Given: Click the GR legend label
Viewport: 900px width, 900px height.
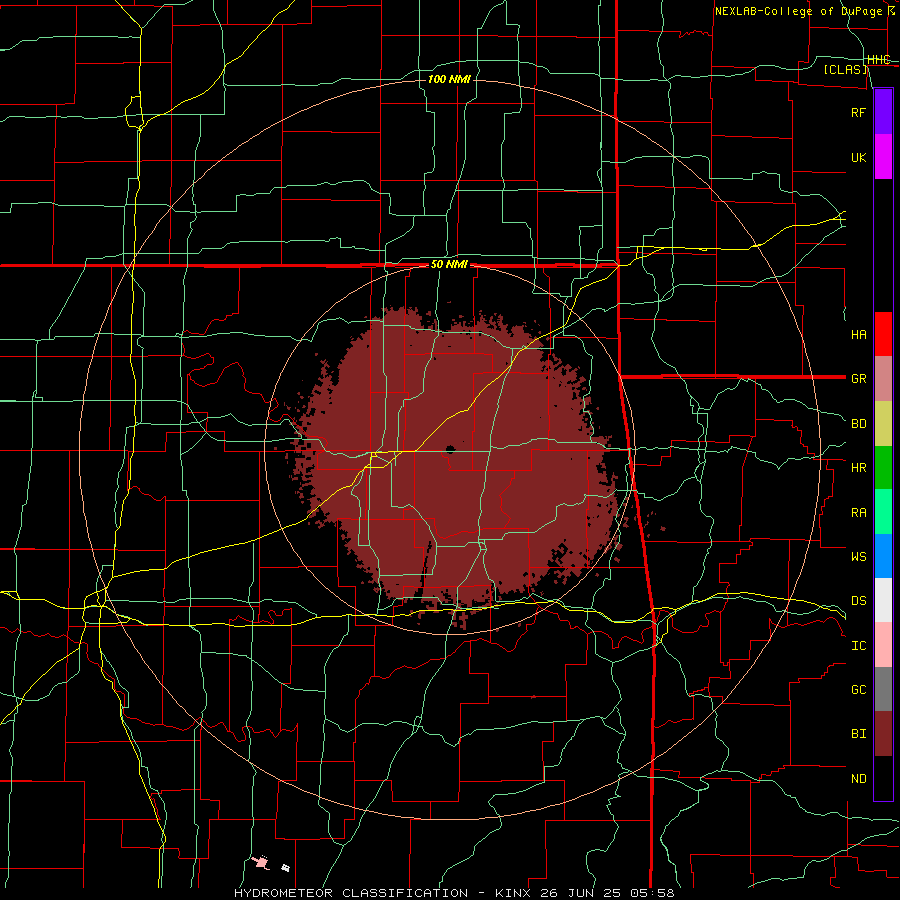Looking at the screenshot, I should (x=858, y=379).
